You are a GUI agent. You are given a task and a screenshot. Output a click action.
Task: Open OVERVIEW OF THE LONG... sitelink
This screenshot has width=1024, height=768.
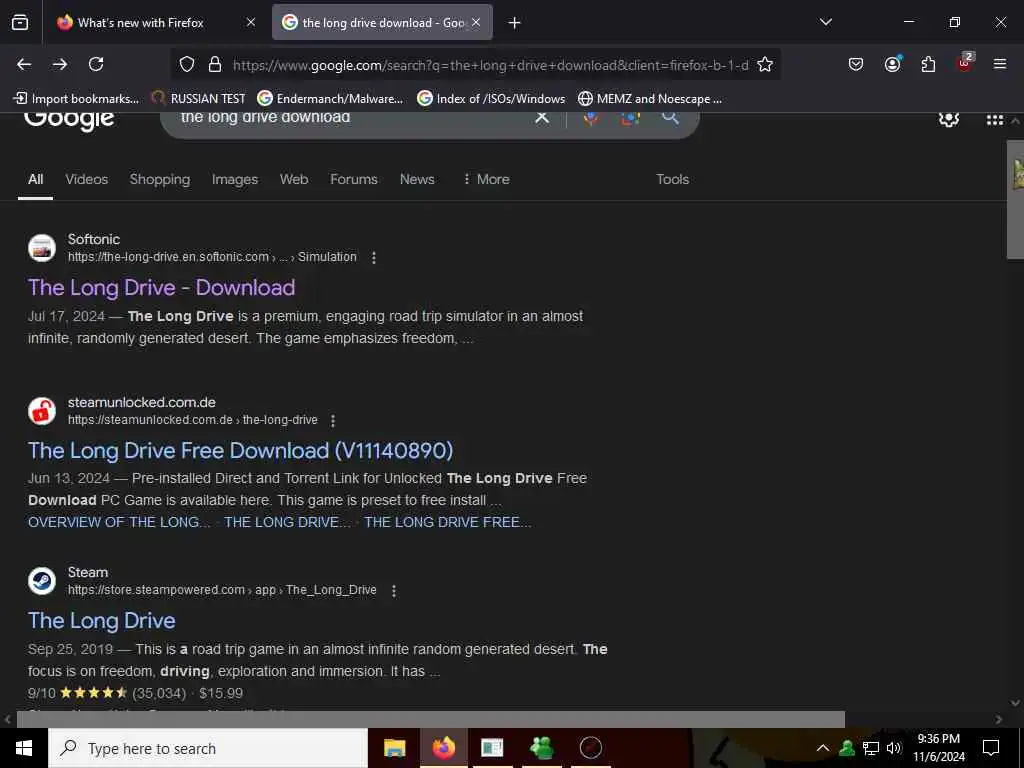coord(119,522)
